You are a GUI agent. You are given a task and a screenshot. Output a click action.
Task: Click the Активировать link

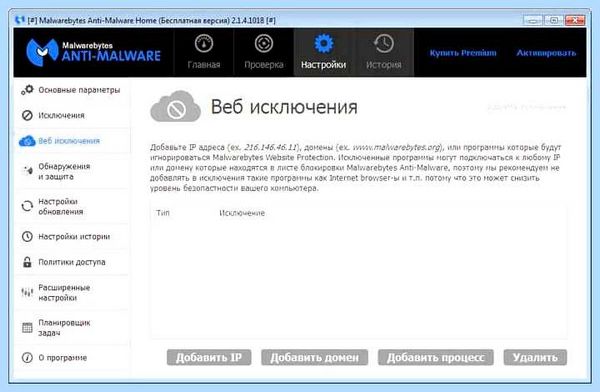[x=546, y=53]
